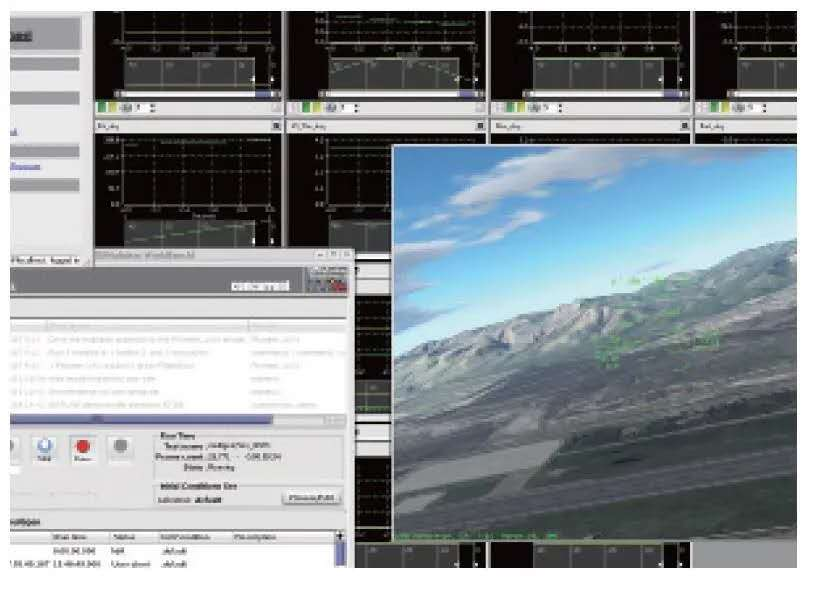This screenshot has width=813, height=592.
Task: Click the corner icon at the right end of the top-left plot toolbar
Action: (x=276, y=108)
